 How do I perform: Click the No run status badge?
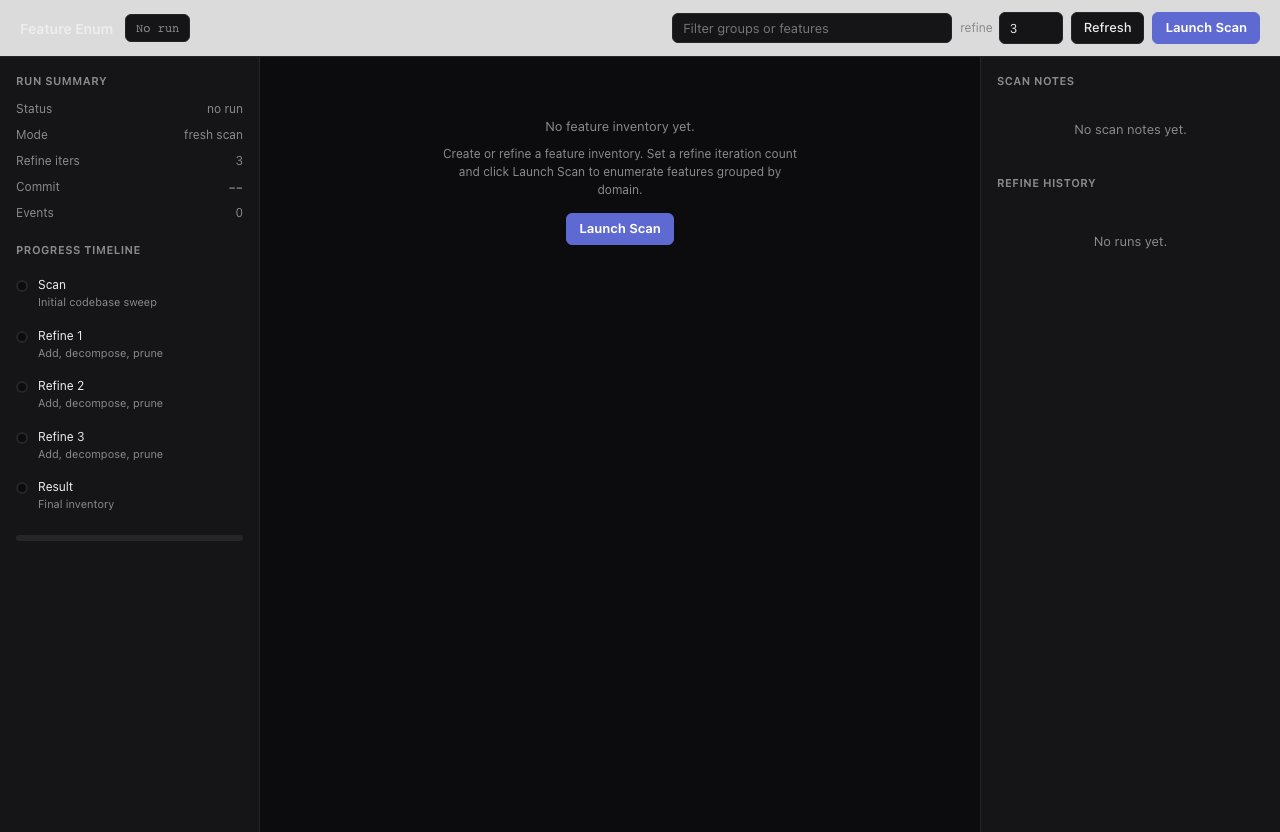click(157, 28)
